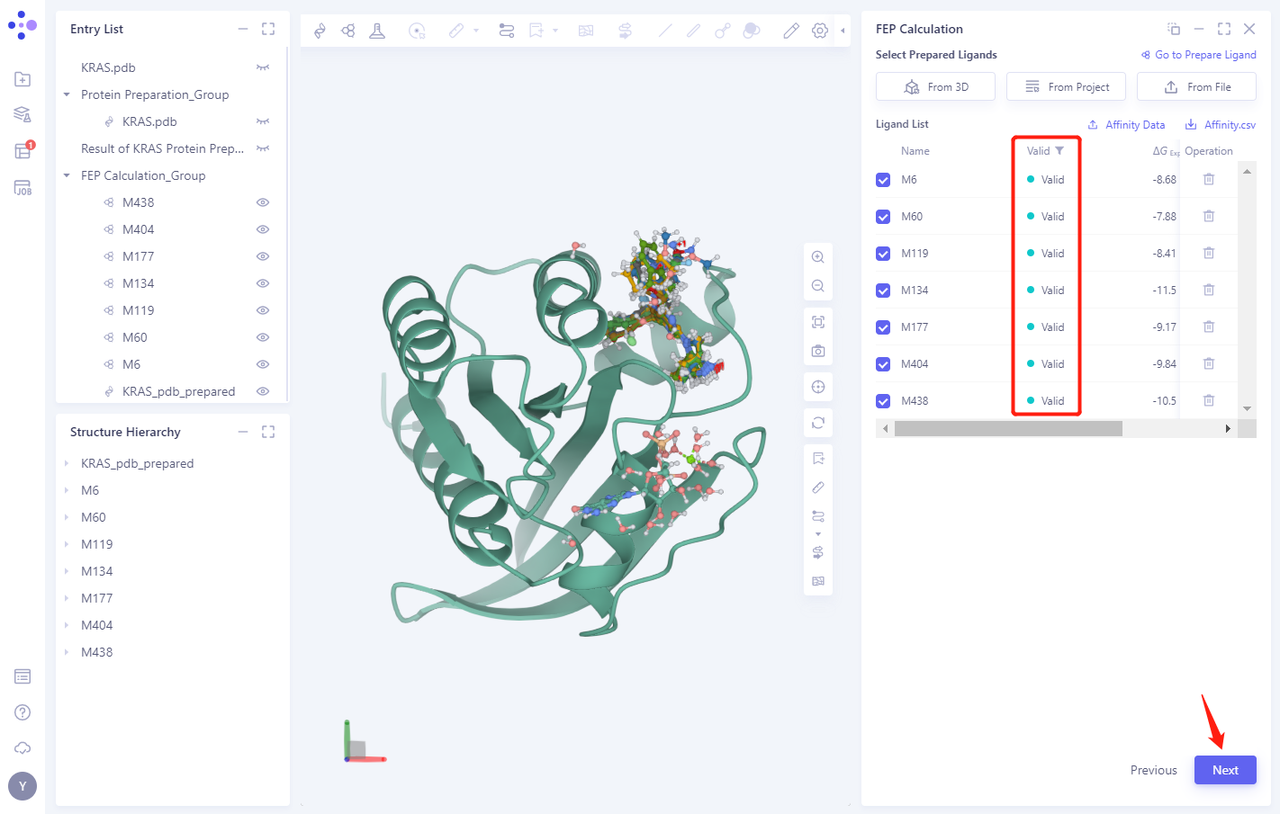Open settings gear in top toolbar
This screenshot has width=1280, height=814.
tap(820, 31)
